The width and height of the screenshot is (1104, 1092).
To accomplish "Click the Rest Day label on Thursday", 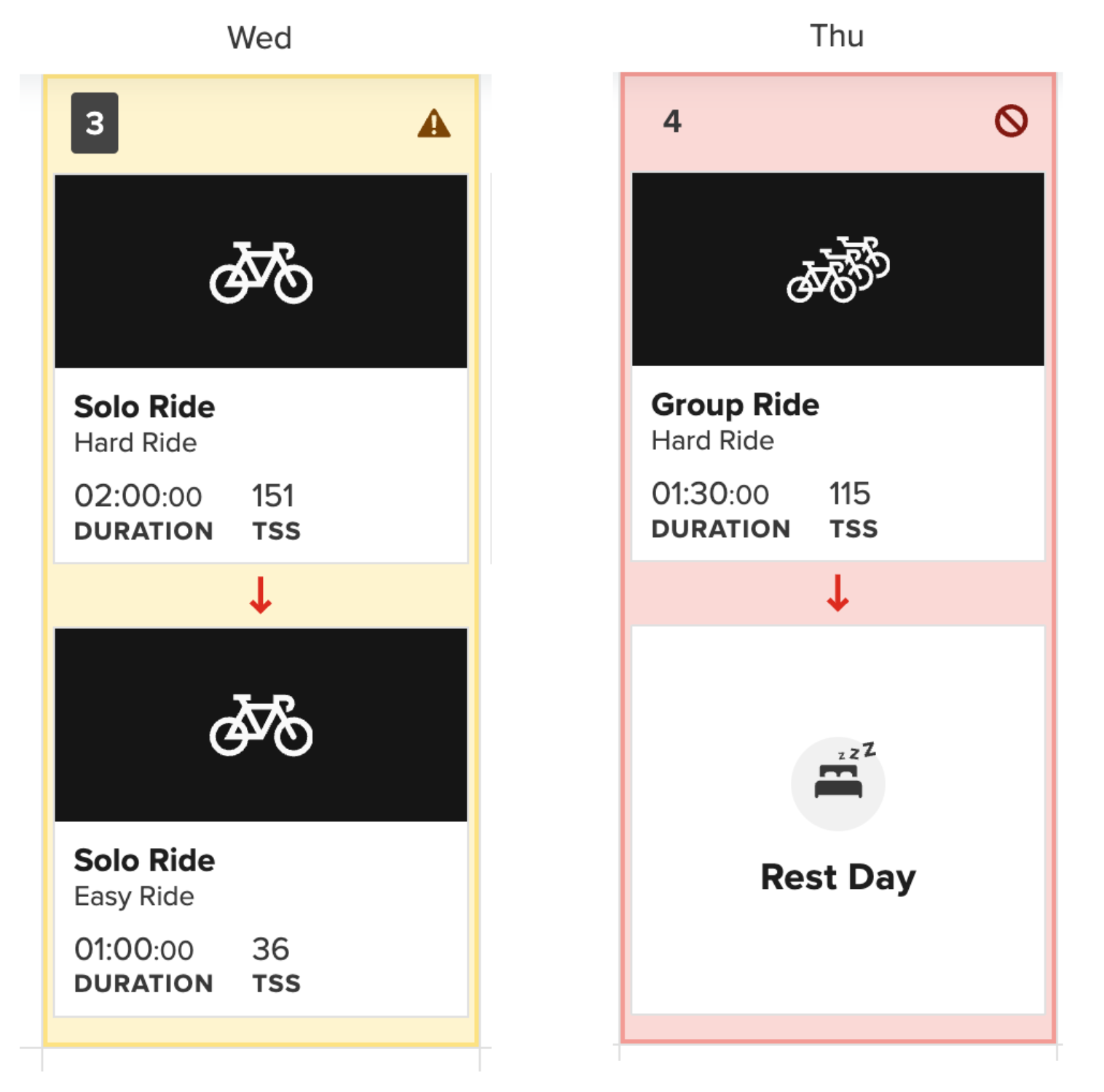I will (837, 878).
